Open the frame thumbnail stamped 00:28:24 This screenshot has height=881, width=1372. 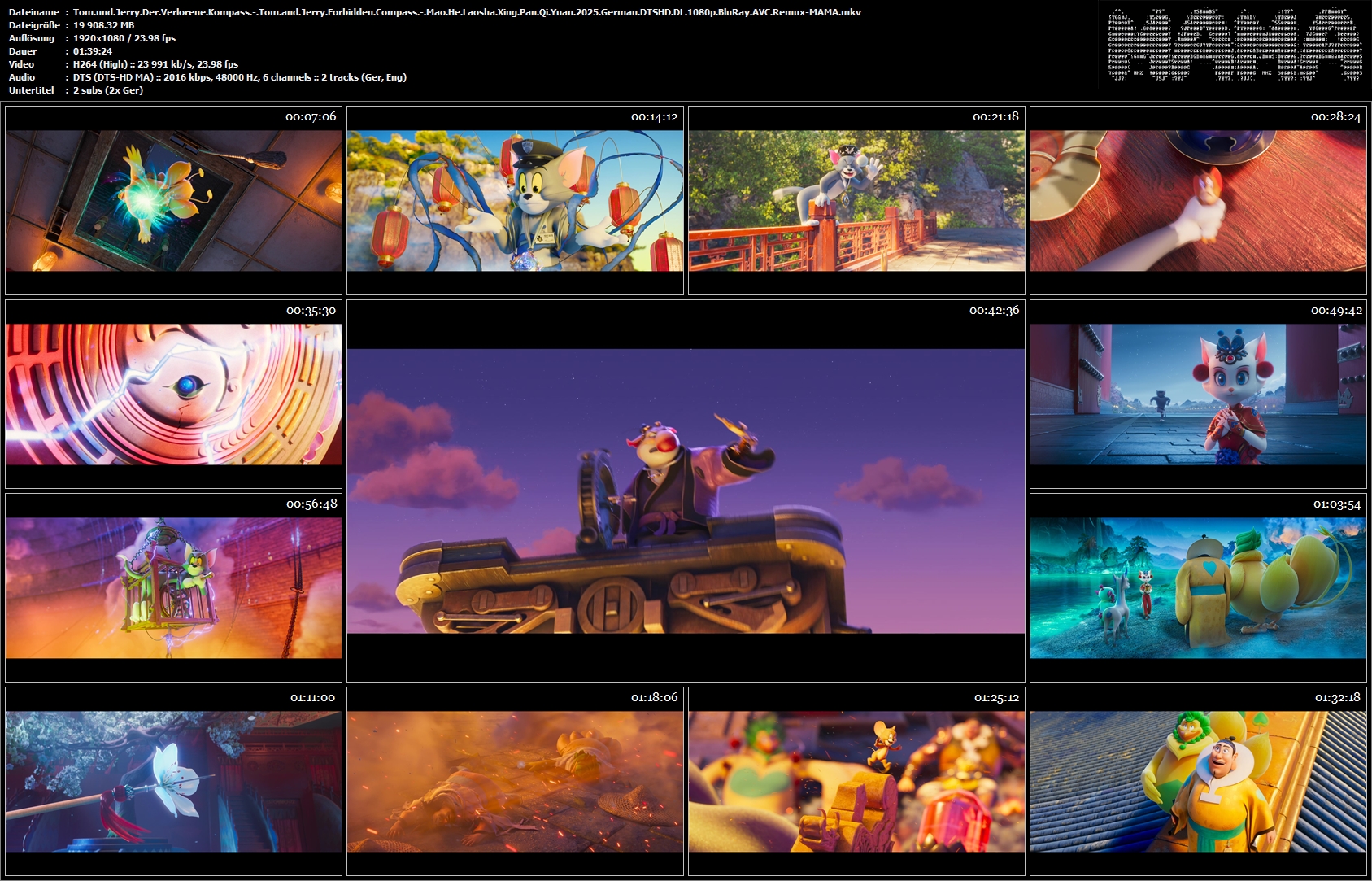tap(1198, 200)
